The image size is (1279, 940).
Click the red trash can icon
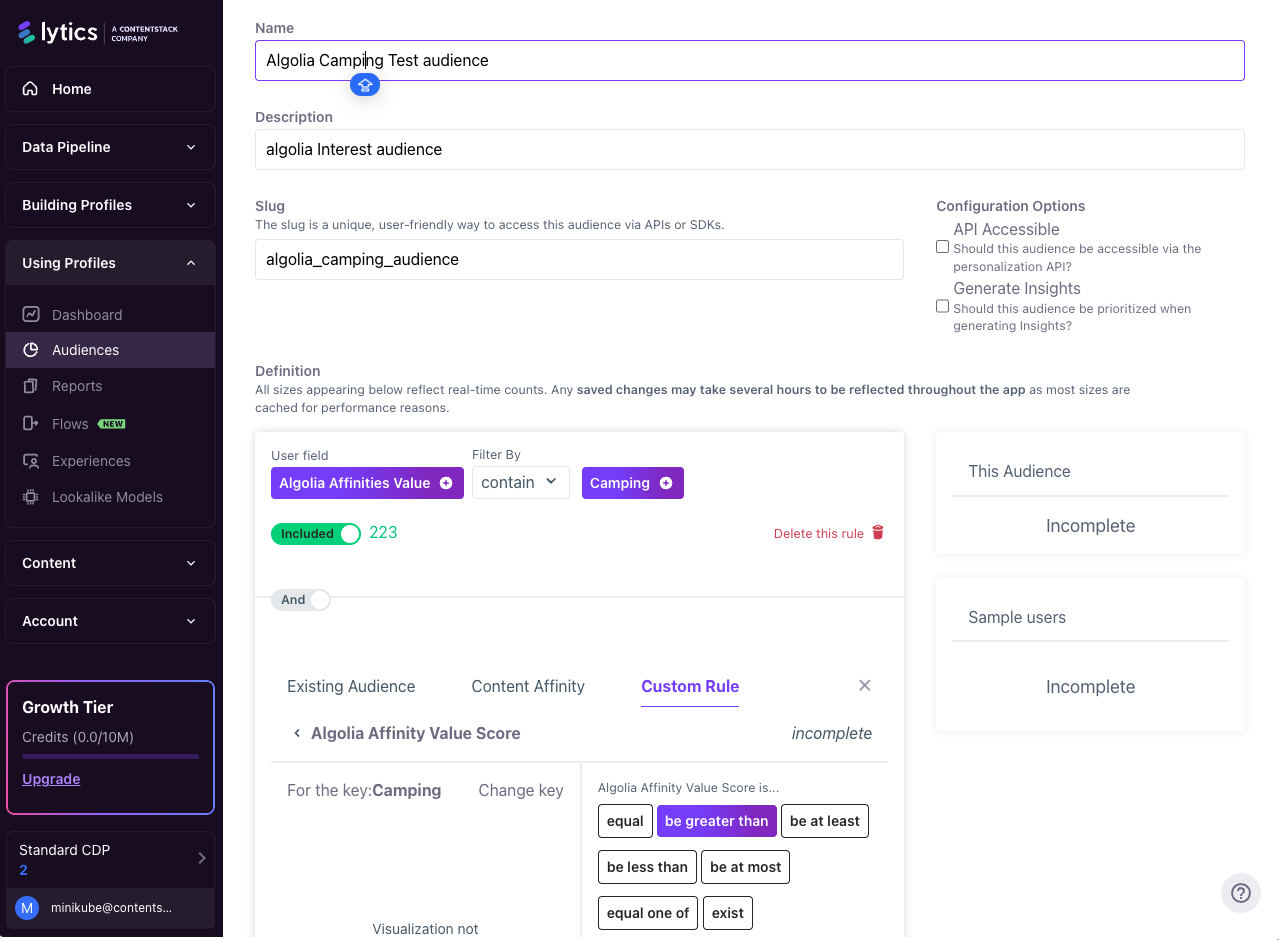point(878,532)
